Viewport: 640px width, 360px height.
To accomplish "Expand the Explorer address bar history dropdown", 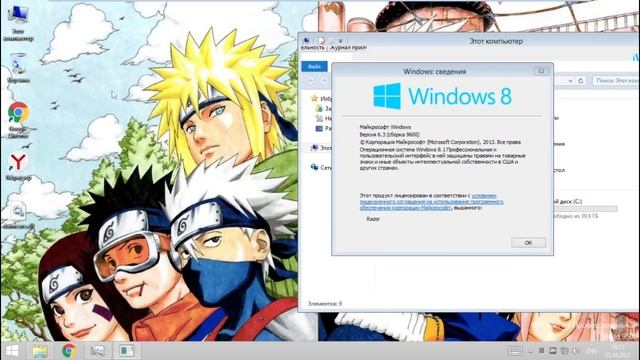I will click(x=570, y=81).
